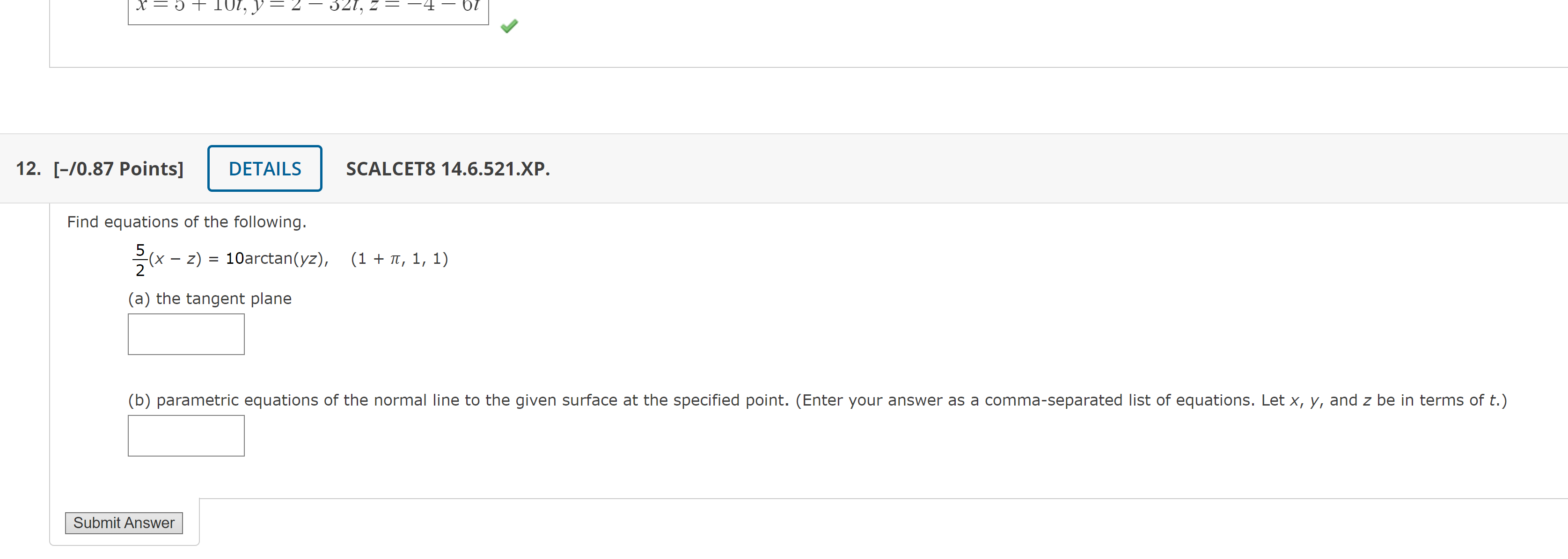Select the DETAILS button for question 12
Viewport: 1568px width, 559px height.
click(264, 168)
